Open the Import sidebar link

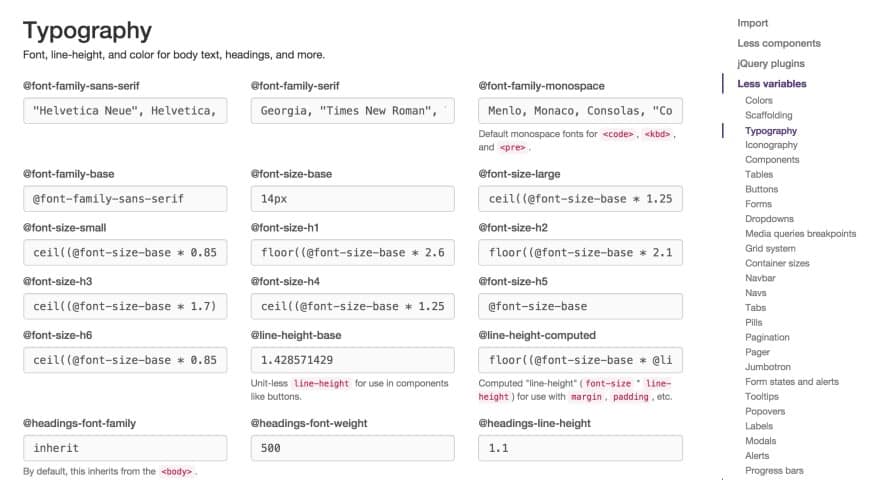752,23
